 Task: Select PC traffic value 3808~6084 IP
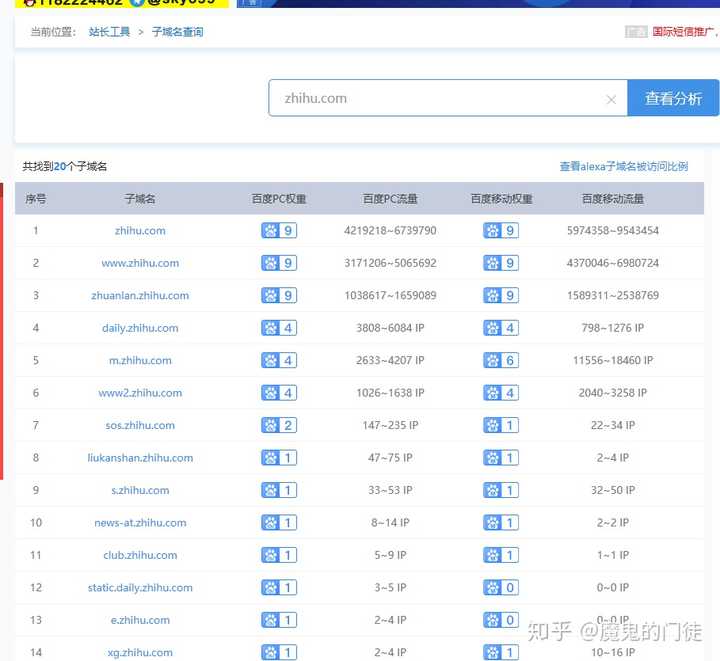[390, 328]
